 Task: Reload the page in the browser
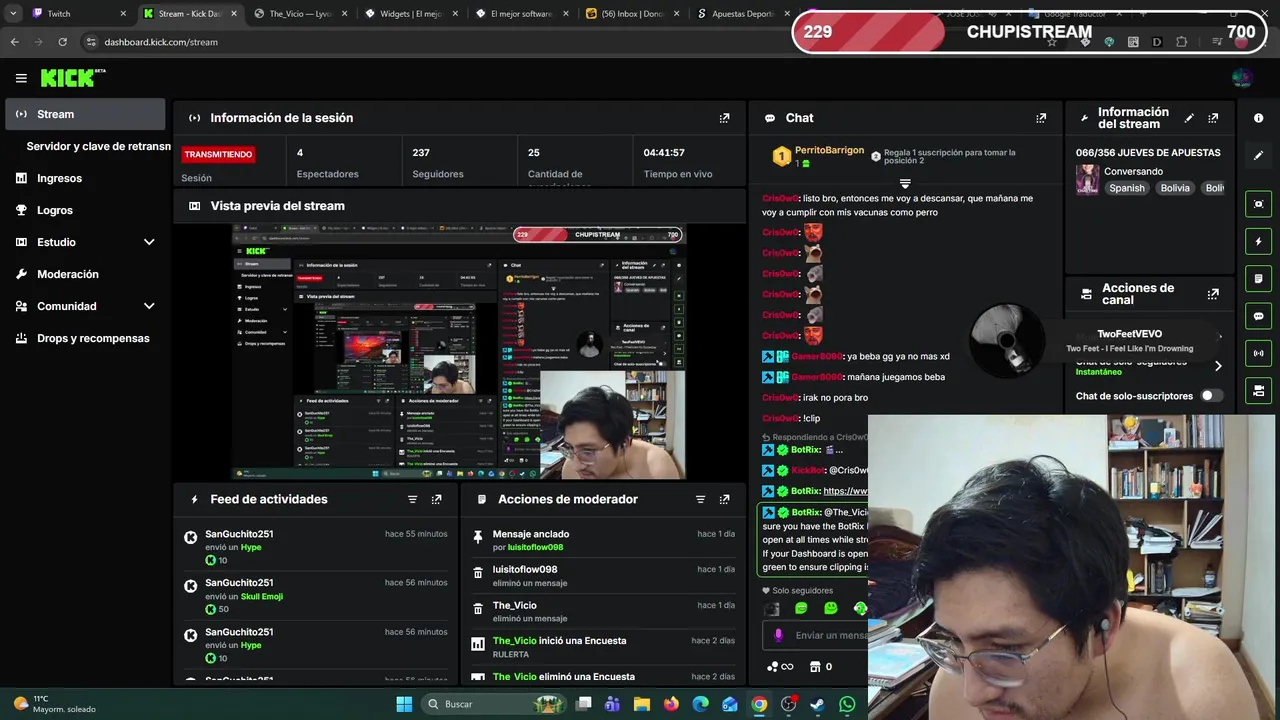62,42
